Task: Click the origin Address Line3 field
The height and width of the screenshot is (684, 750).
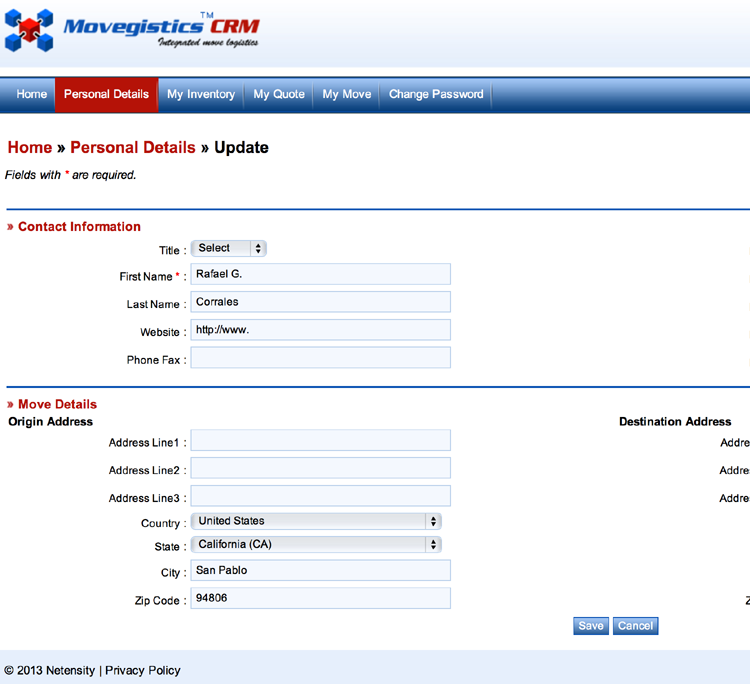Action: pyautogui.click(x=320, y=496)
